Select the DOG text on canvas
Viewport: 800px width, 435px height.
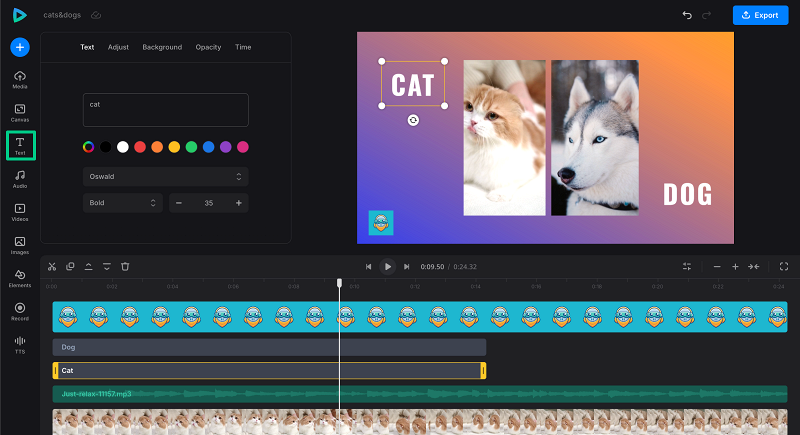pos(687,194)
